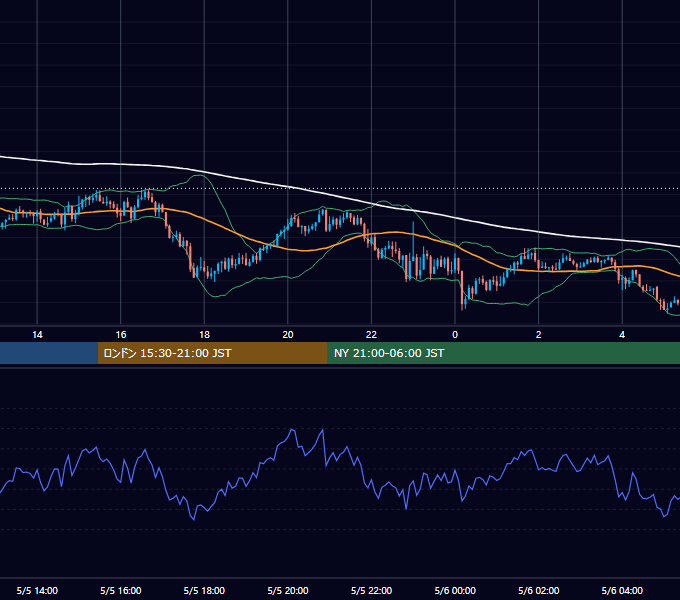This screenshot has width=680, height=600.
Task: Click the 5/5 20:00 date label
Action: [288, 590]
